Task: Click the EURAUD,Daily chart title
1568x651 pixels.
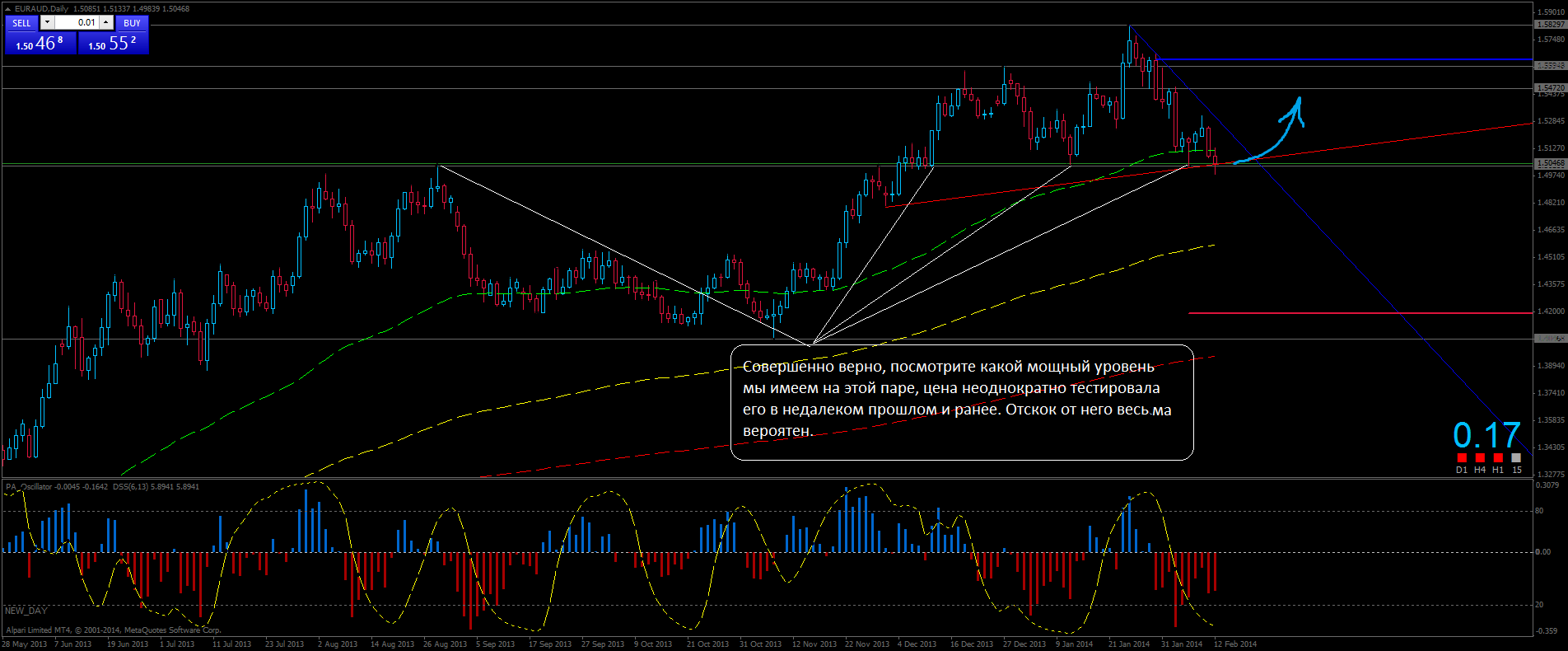Action: point(41,9)
